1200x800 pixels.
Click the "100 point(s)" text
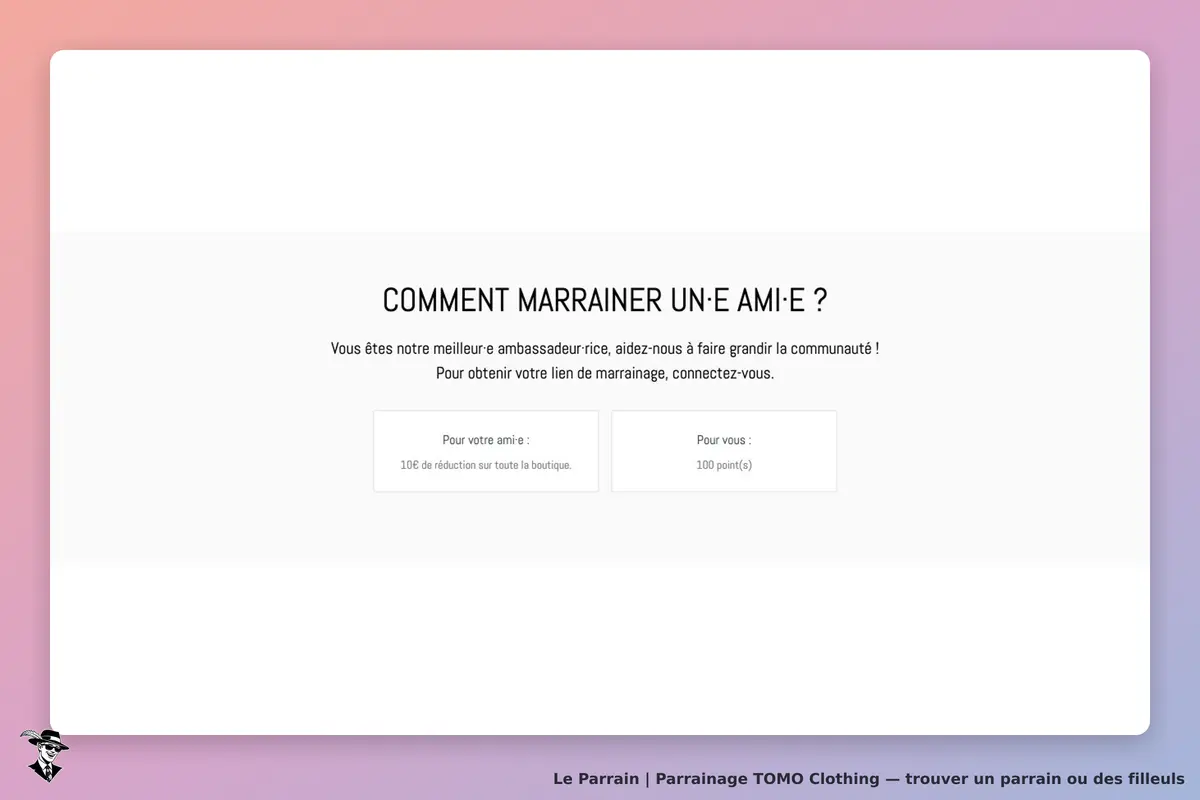coord(724,465)
